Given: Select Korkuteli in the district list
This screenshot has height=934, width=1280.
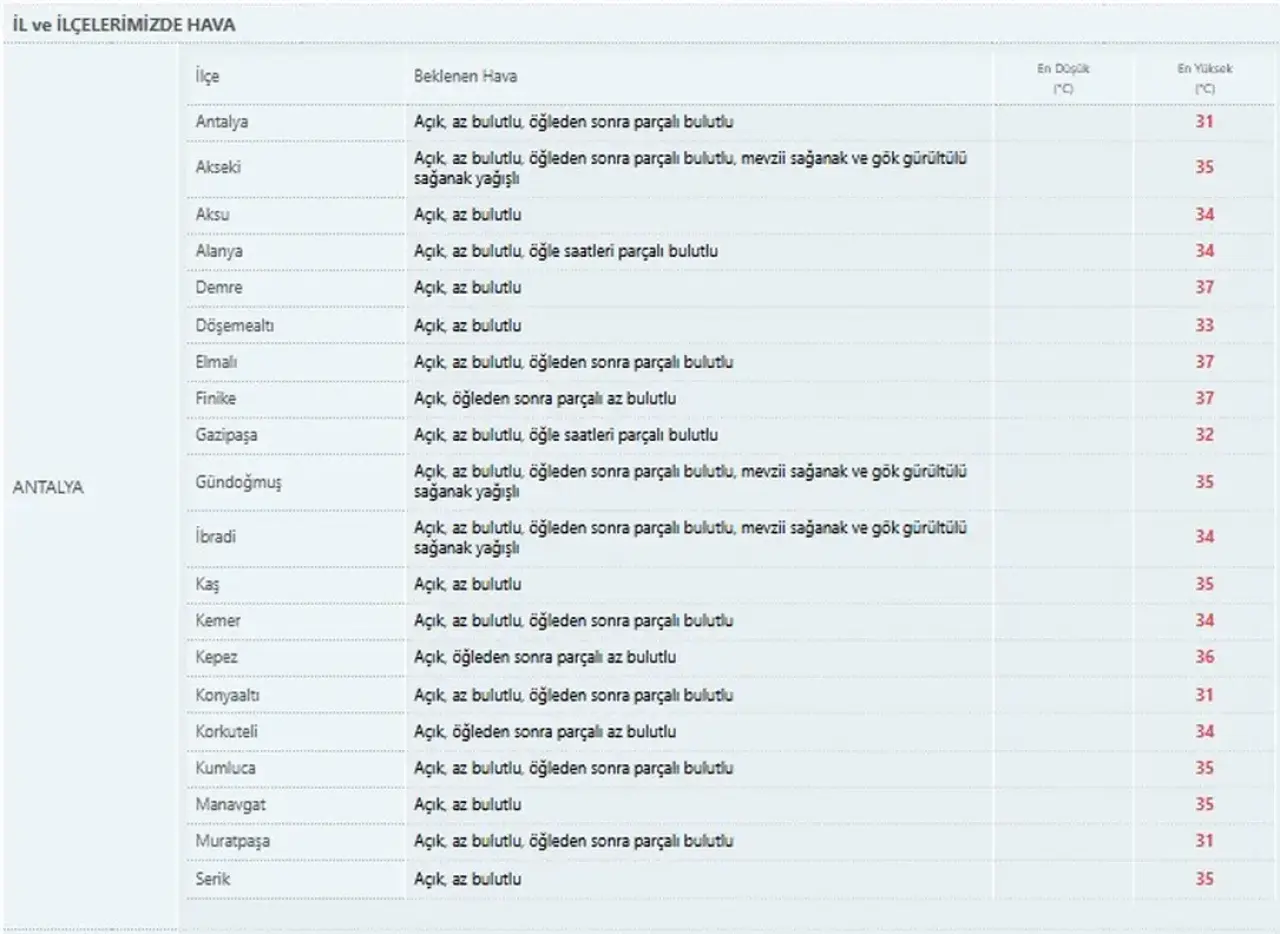Looking at the screenshot, I should click(227, 732).
